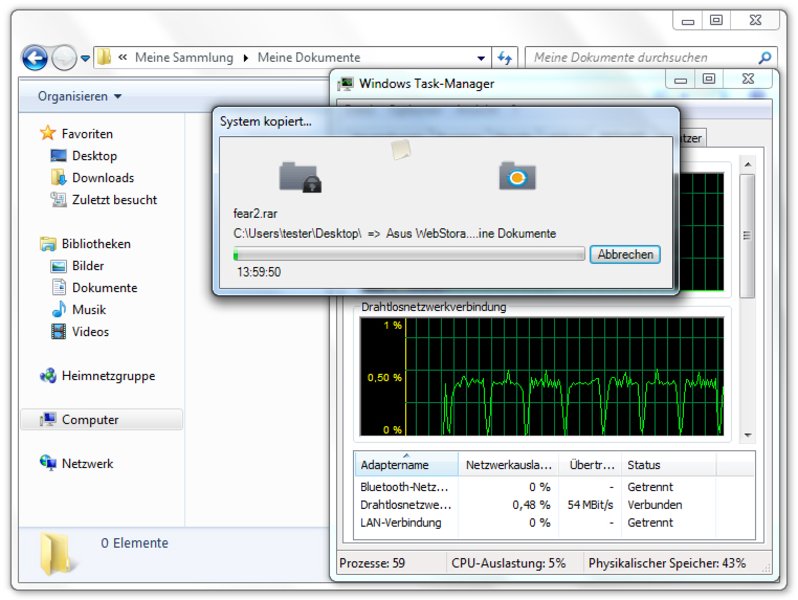Click the Favoriten star icon
This screenshot has width=798, height=600.
[48, 133]
